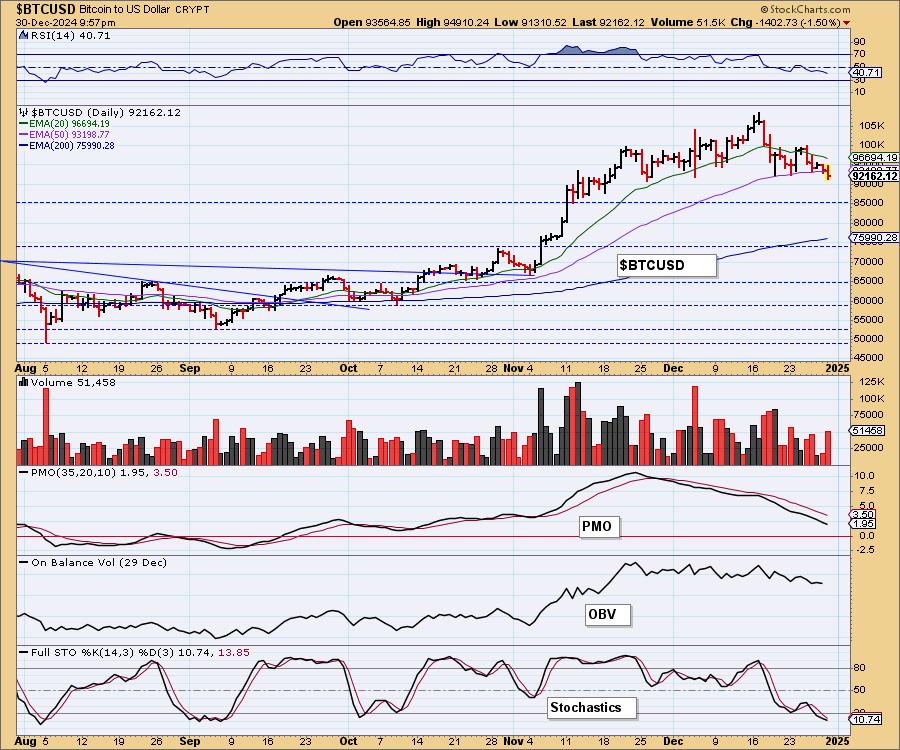Screen dimensions: 900x750
Task: Click the bar-chart icon beside $BTCUSD (Daily)
Action: (x=24, y=112)
